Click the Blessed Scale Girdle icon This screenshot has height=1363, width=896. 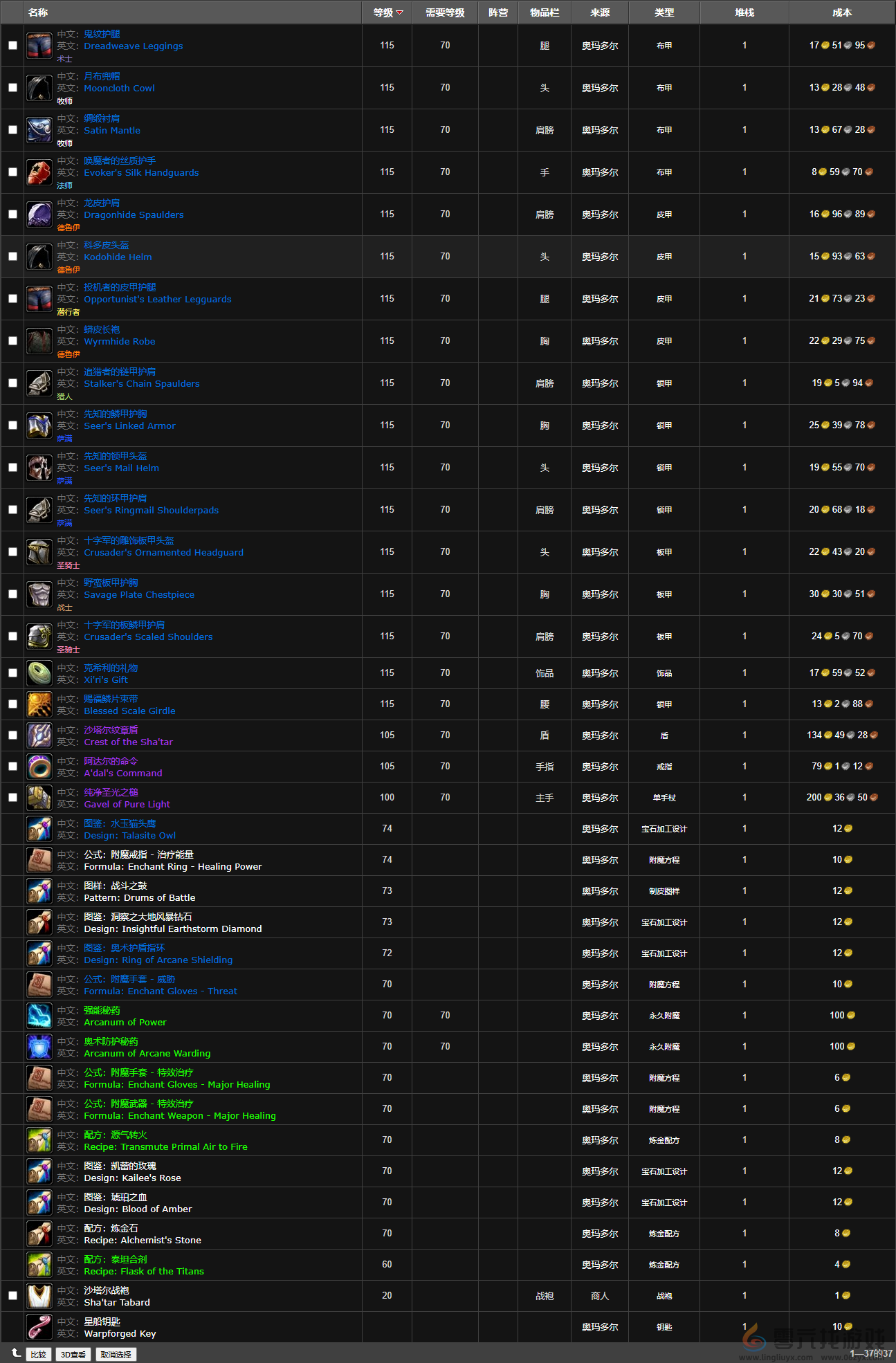(39, 704)
